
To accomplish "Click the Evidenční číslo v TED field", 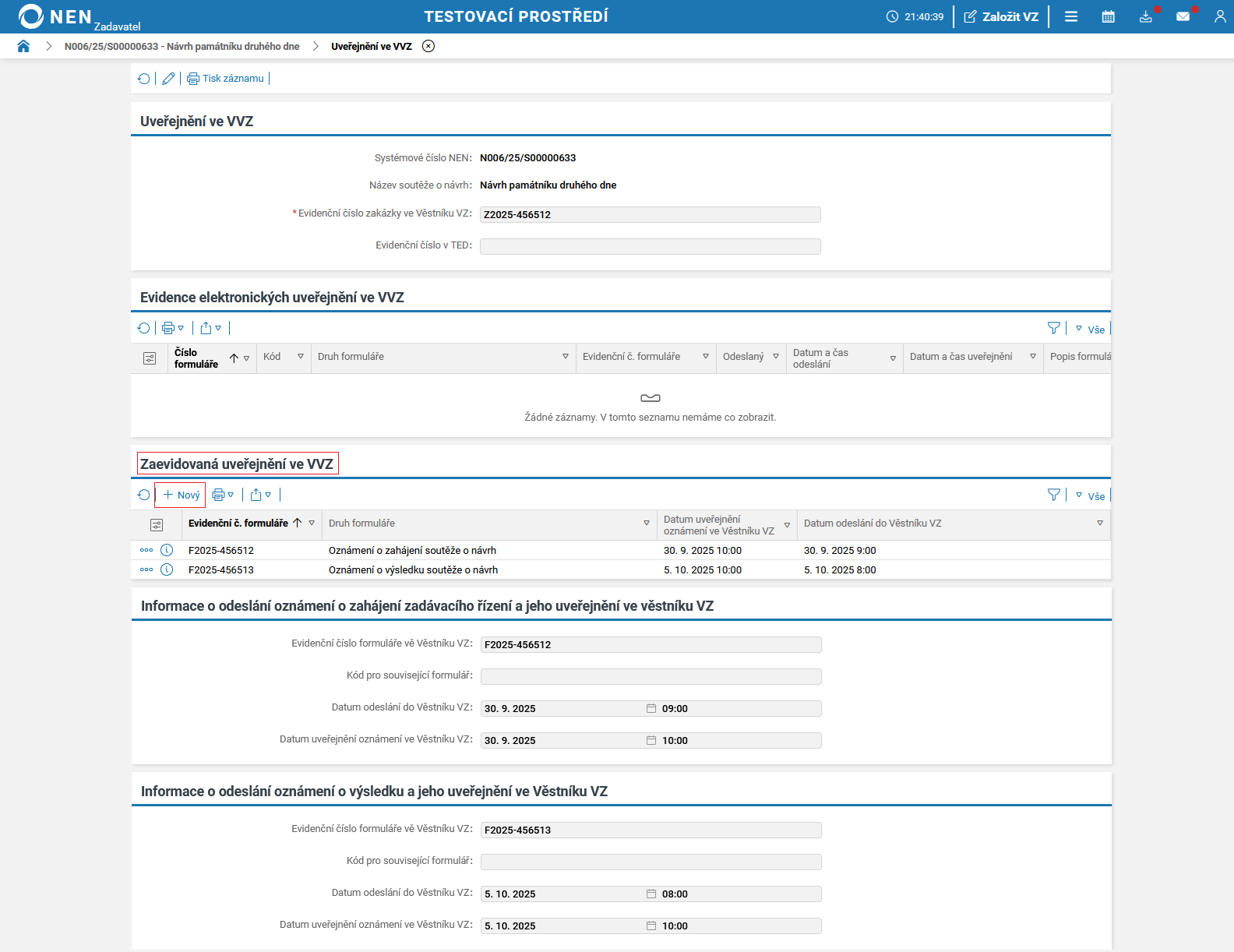I will tap(650, 246).
